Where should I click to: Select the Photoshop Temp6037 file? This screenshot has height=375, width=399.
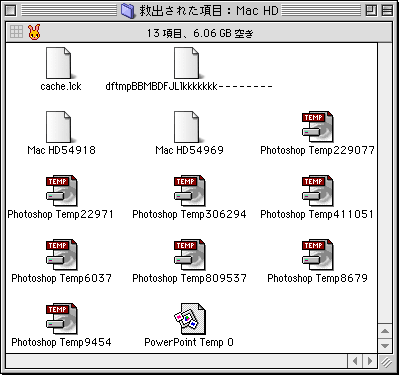[61, 255]
